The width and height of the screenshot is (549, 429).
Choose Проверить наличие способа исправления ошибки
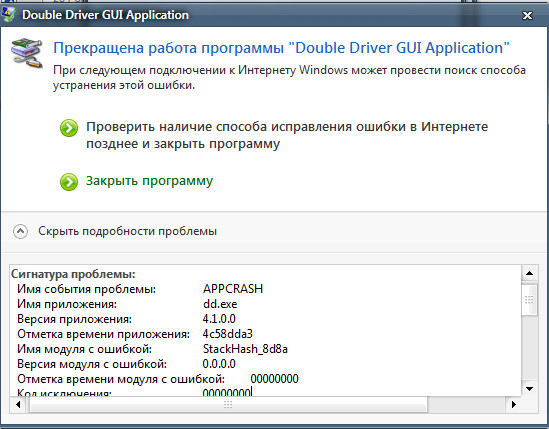click(287, 135)
